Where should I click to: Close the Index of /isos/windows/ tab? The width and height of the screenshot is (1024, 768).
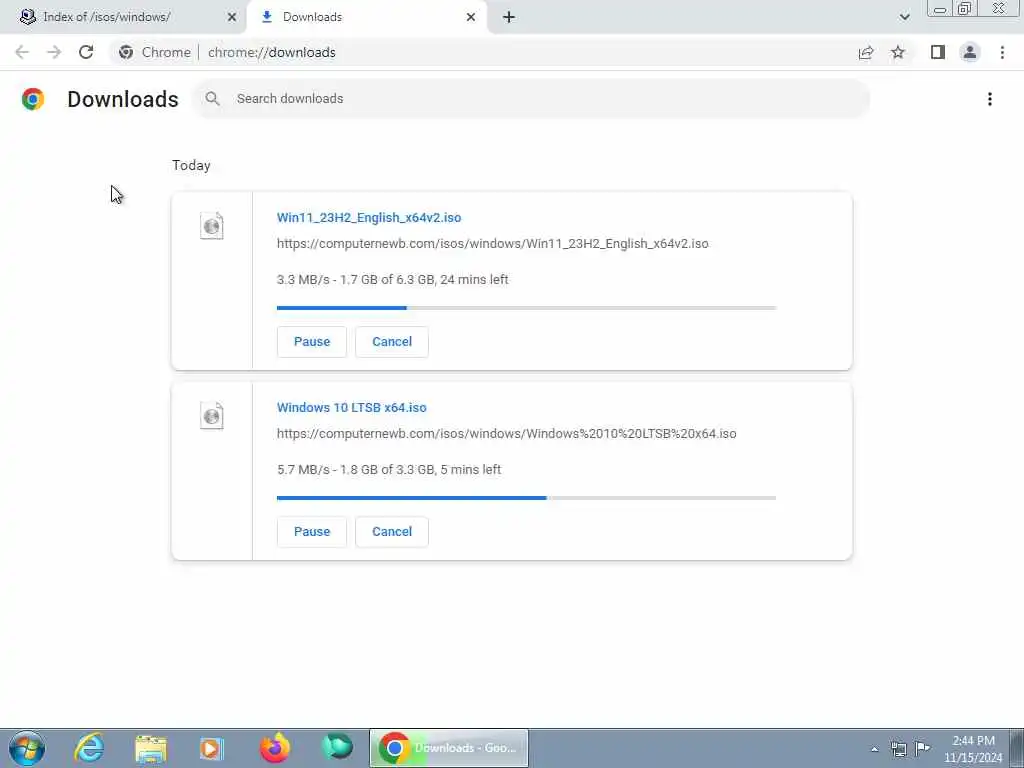[232, 17]
